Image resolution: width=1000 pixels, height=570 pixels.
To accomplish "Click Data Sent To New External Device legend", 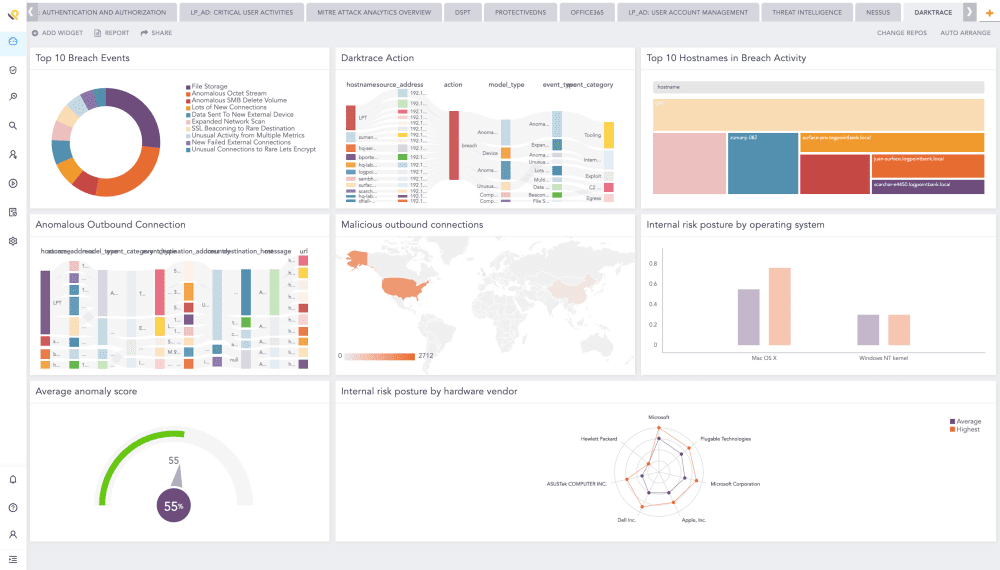I will 242,115.
